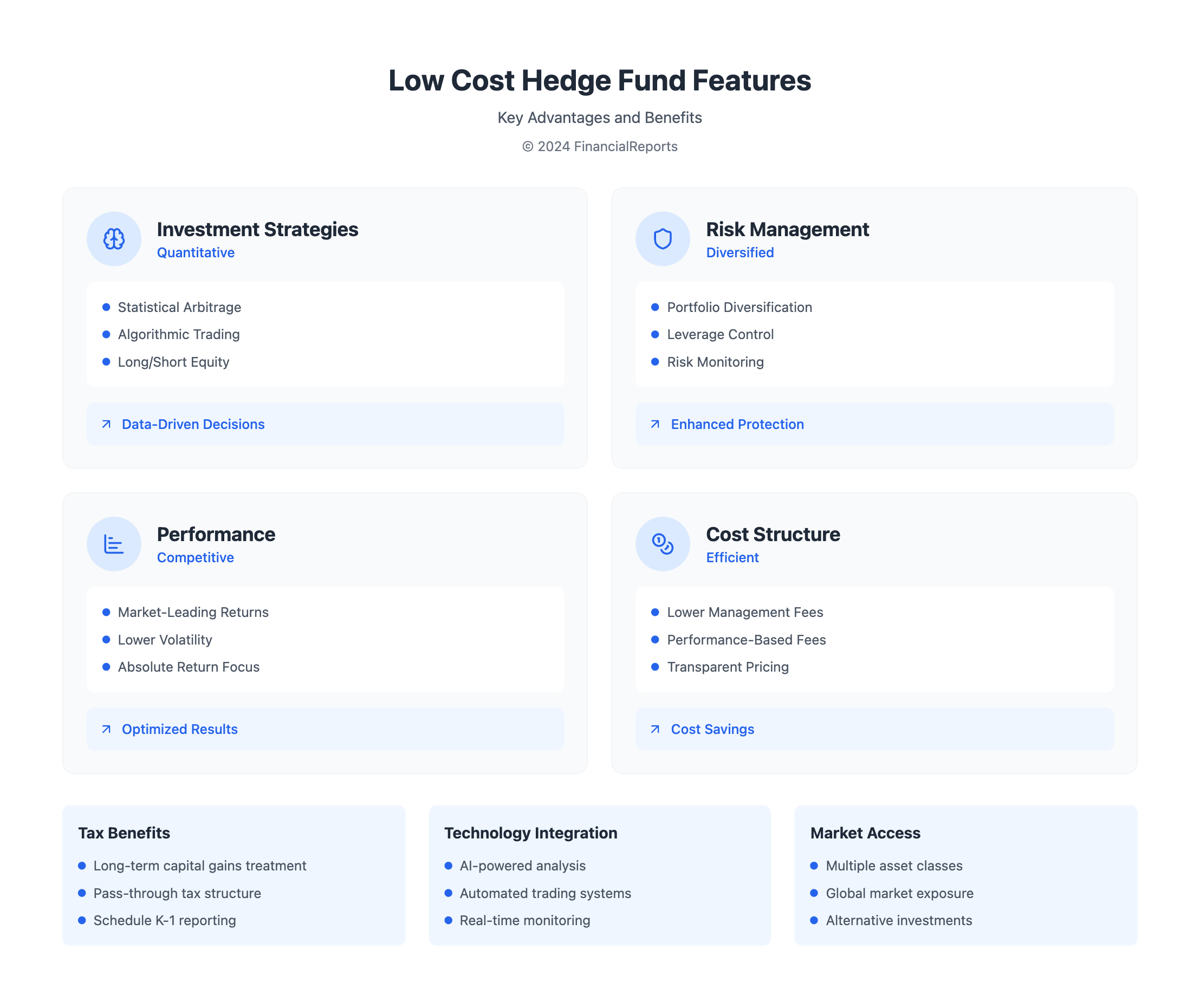Open the Enhanced Protection link
Screen dimensions: 1200x1008
tap(737, 424)
